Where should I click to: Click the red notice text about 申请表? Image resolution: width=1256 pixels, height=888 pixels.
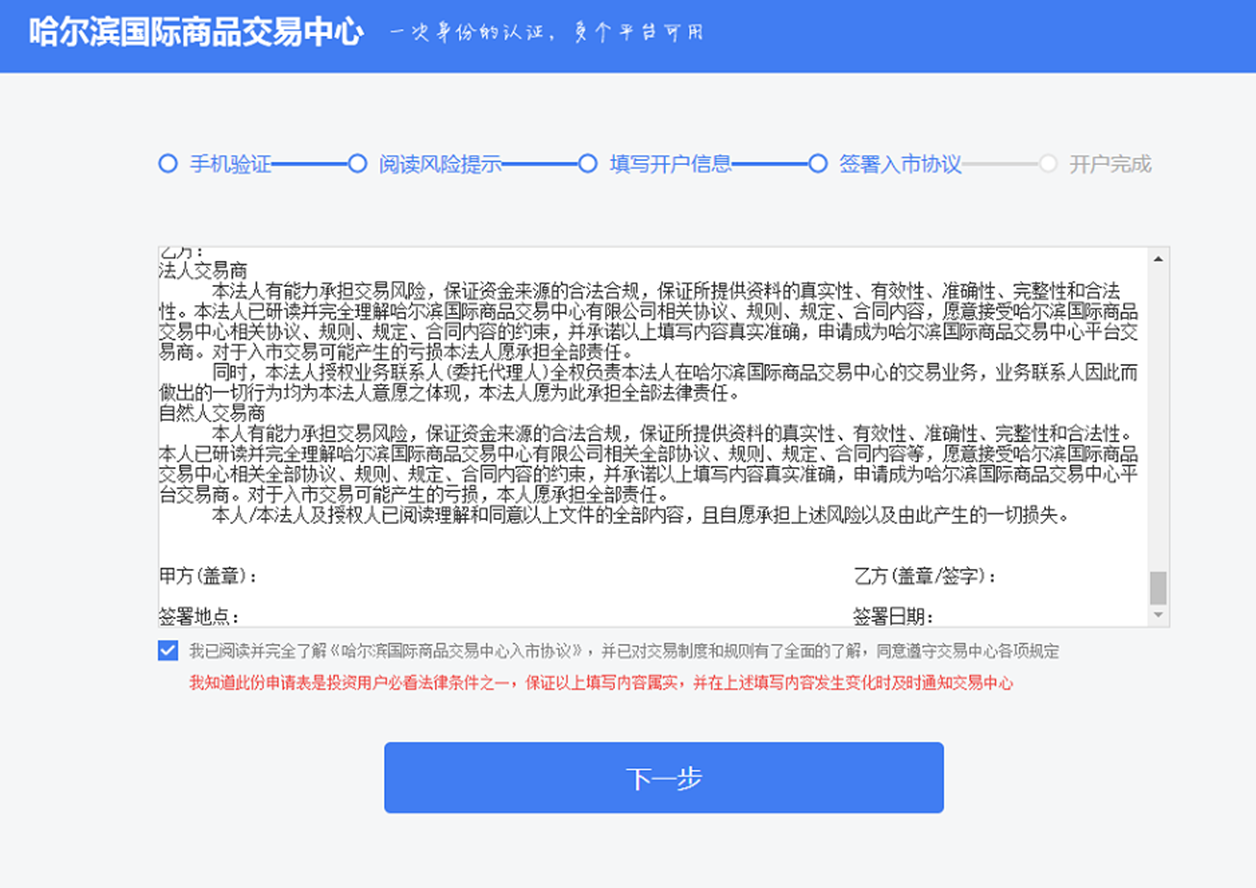(x=601, y=684)
